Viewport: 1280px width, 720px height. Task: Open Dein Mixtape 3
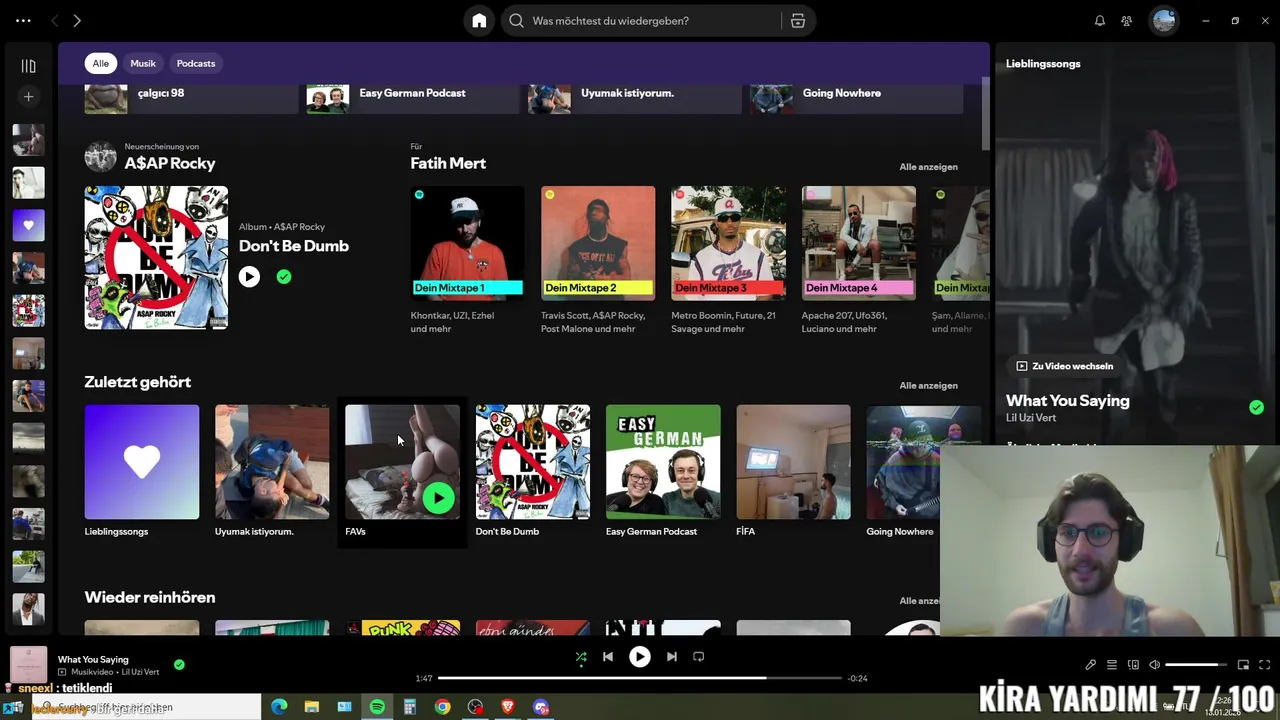[x=728, y=243]
